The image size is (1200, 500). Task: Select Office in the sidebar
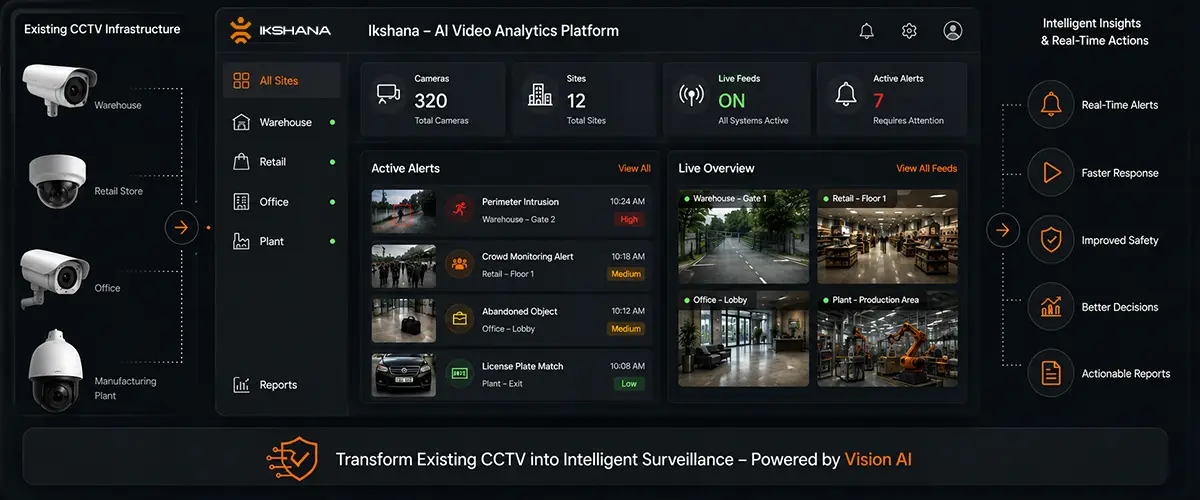click(x=285, y=202)
